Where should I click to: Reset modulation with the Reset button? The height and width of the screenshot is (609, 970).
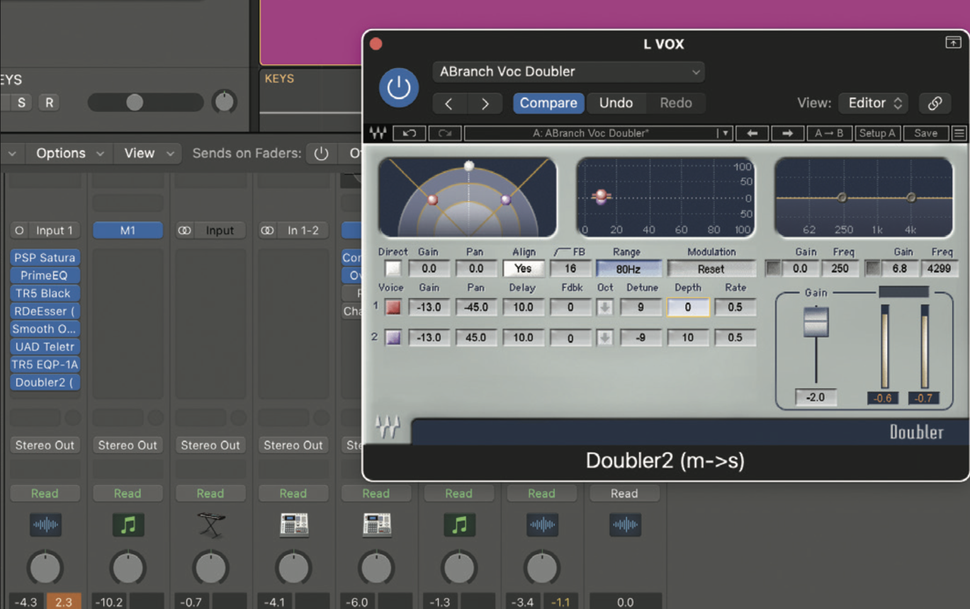tap(712, 267)
